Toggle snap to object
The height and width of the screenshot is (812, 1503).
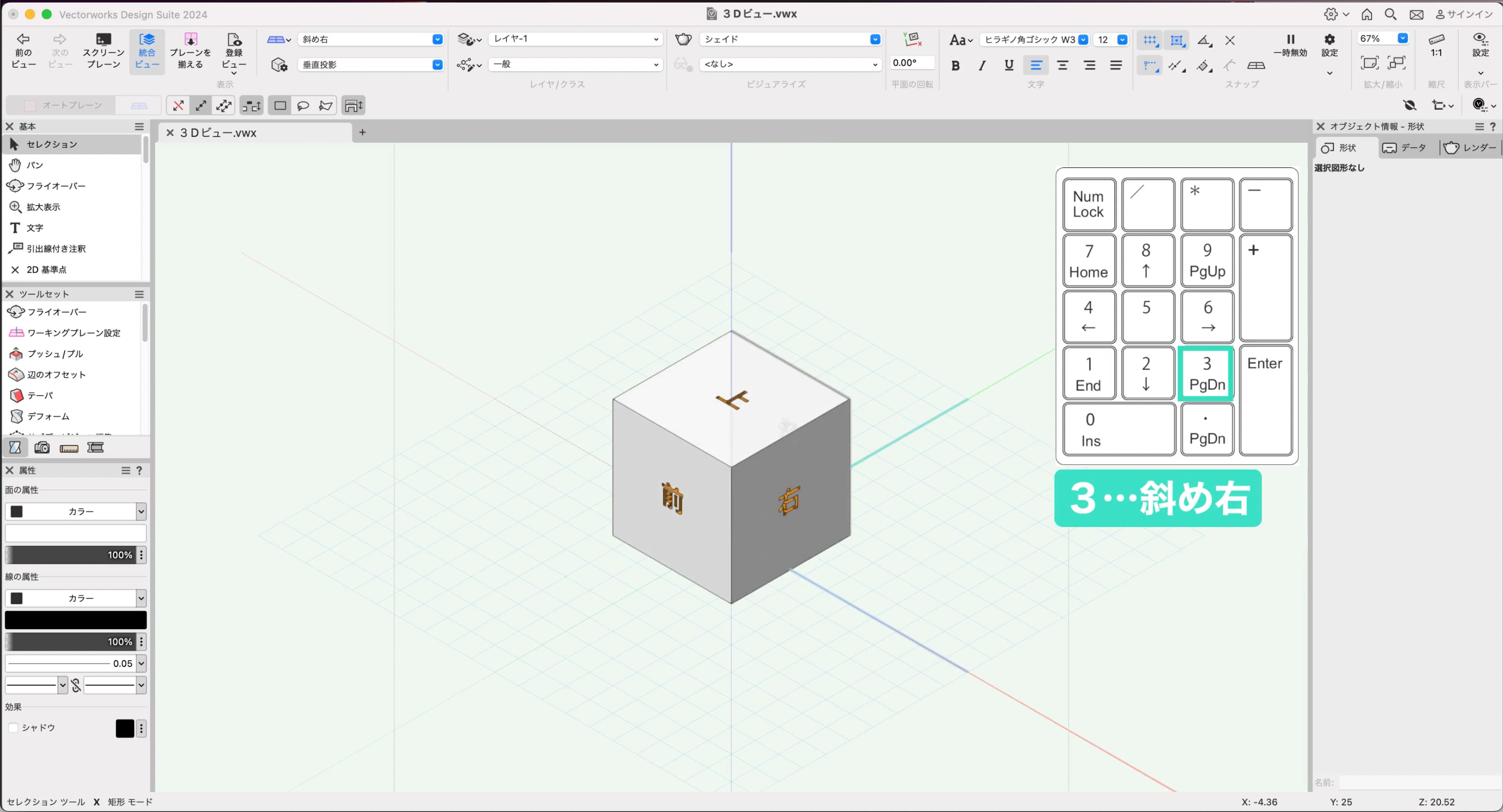pos(1177,40)
